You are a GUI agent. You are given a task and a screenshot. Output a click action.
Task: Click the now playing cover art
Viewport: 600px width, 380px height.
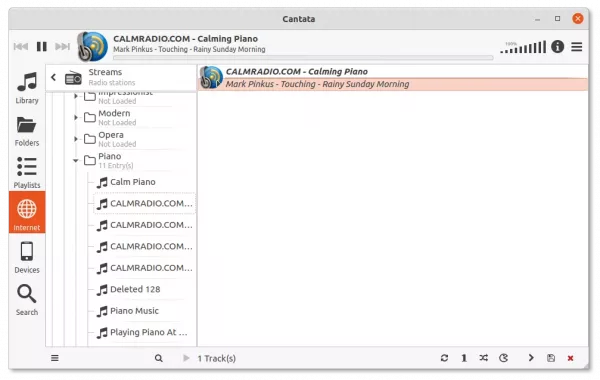click(x=92, y=47)
